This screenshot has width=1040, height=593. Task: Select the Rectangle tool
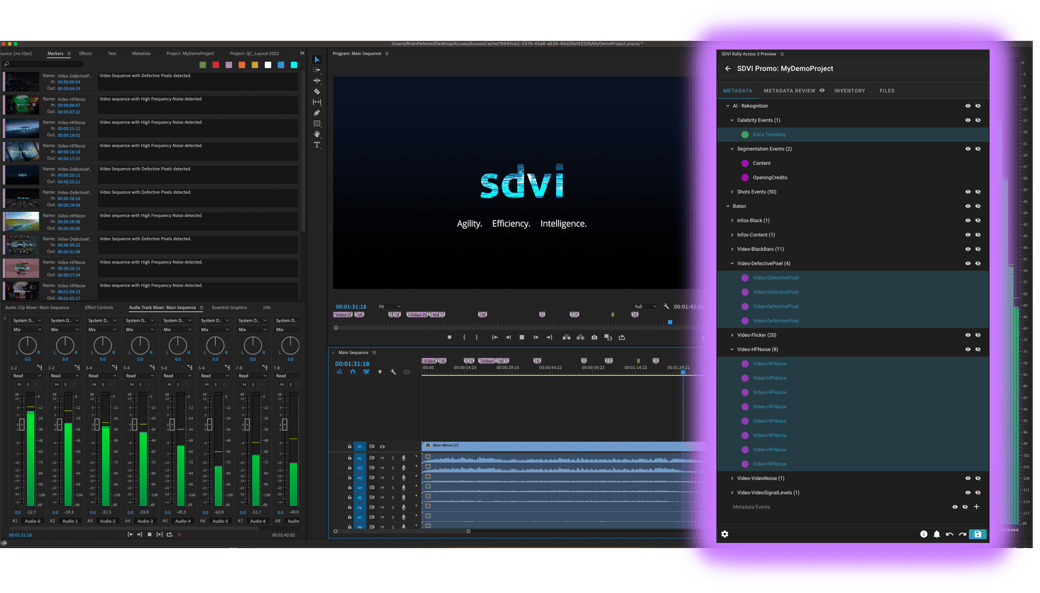tap(316, 123)
